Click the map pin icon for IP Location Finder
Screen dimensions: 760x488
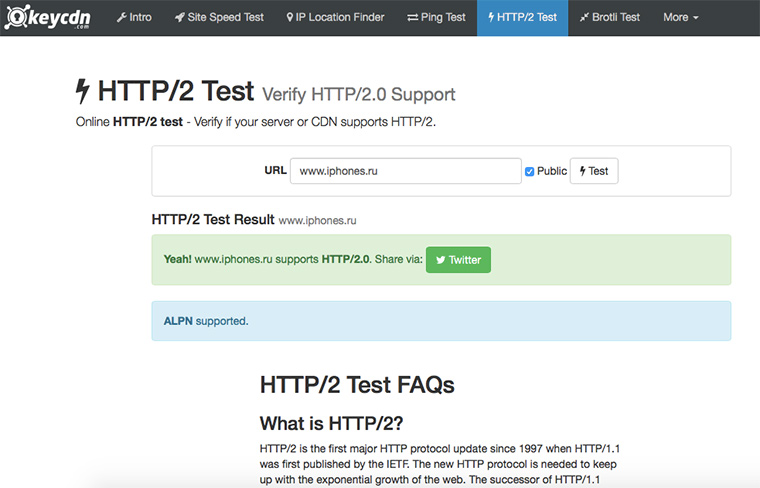(290, 18)
